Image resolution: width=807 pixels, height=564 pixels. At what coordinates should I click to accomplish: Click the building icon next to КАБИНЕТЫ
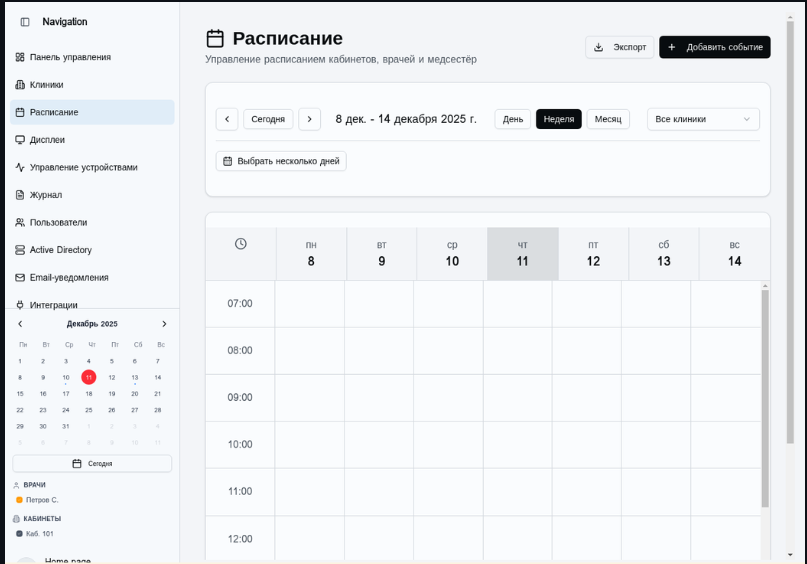coord(16,519)
